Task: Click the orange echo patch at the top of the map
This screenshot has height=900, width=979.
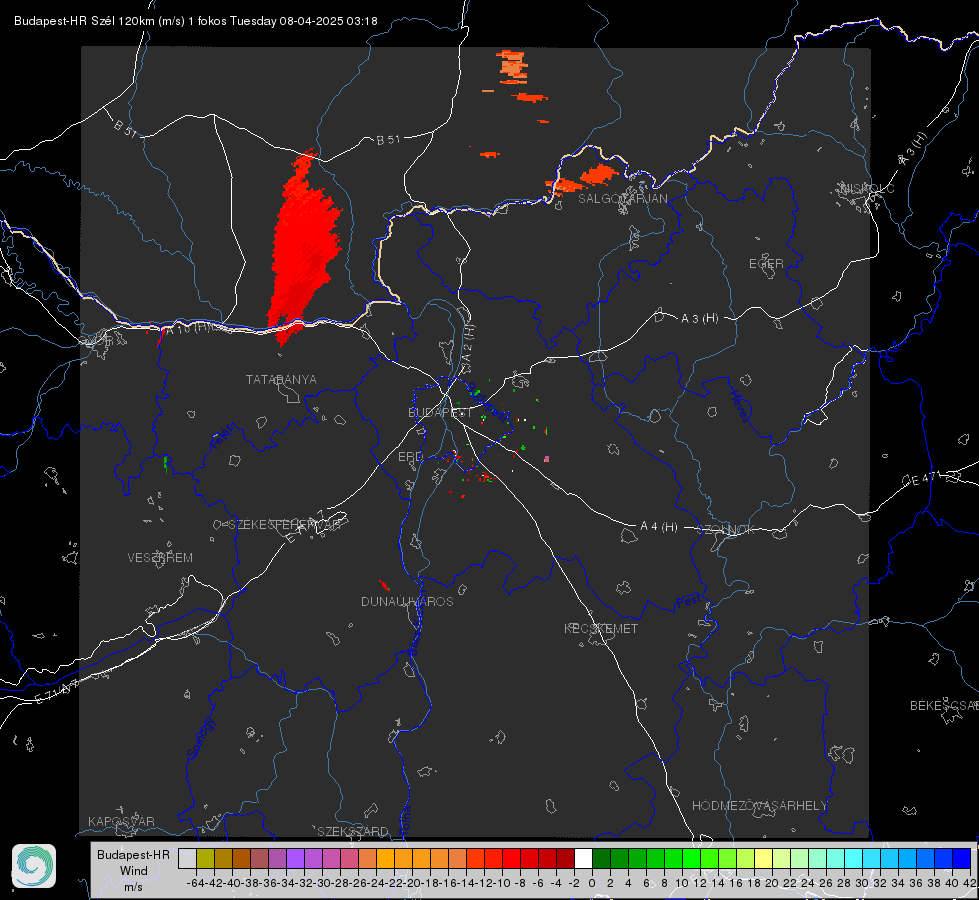Action: pos(513,67)
